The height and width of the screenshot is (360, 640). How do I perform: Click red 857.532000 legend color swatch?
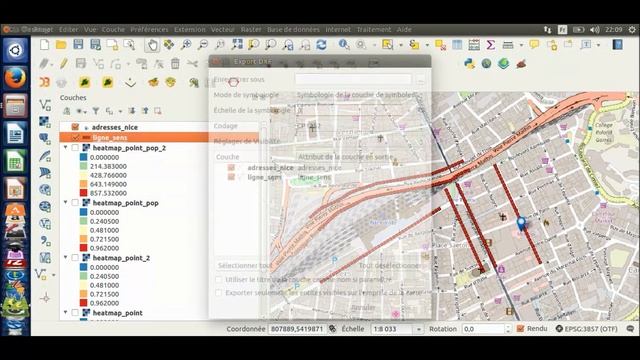[83, 193]
